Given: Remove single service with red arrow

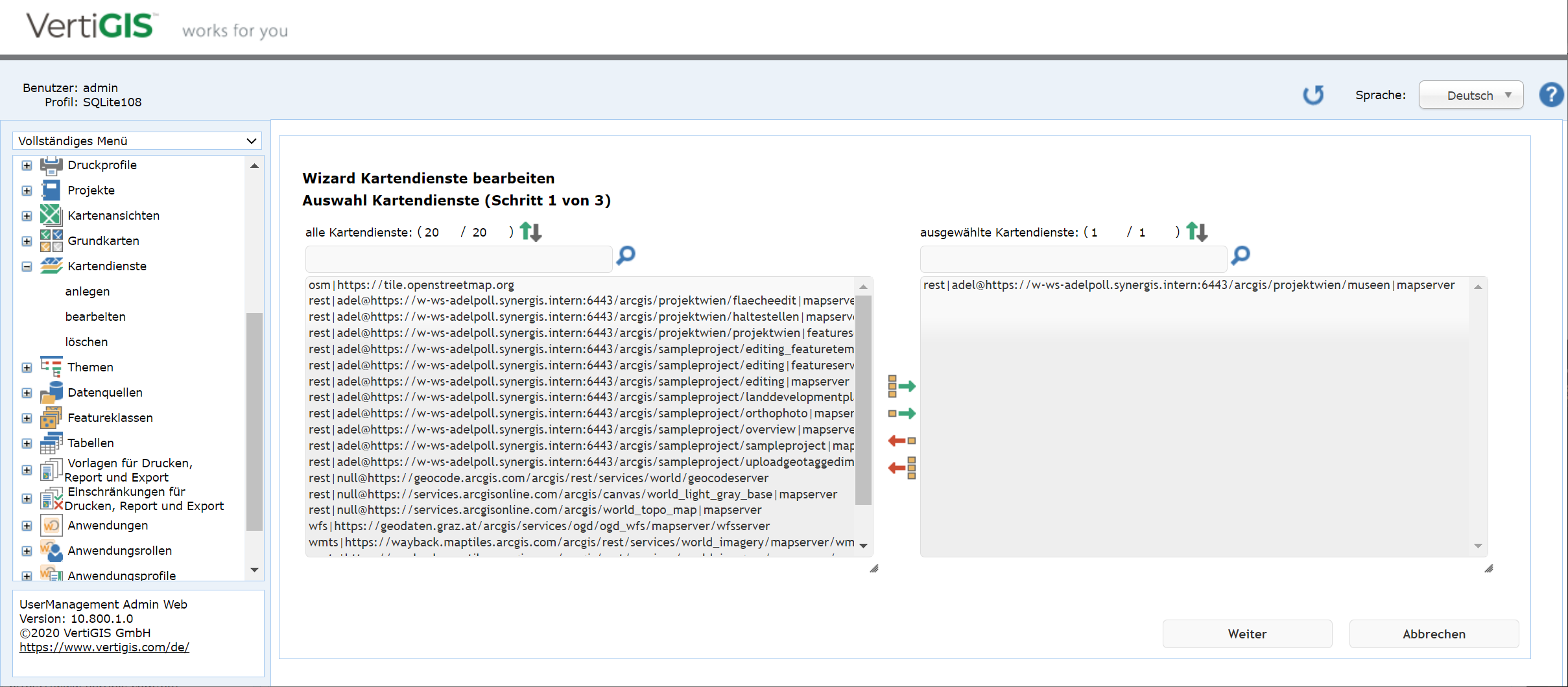Looking at the screenshot, I should (x=901, y=441).
